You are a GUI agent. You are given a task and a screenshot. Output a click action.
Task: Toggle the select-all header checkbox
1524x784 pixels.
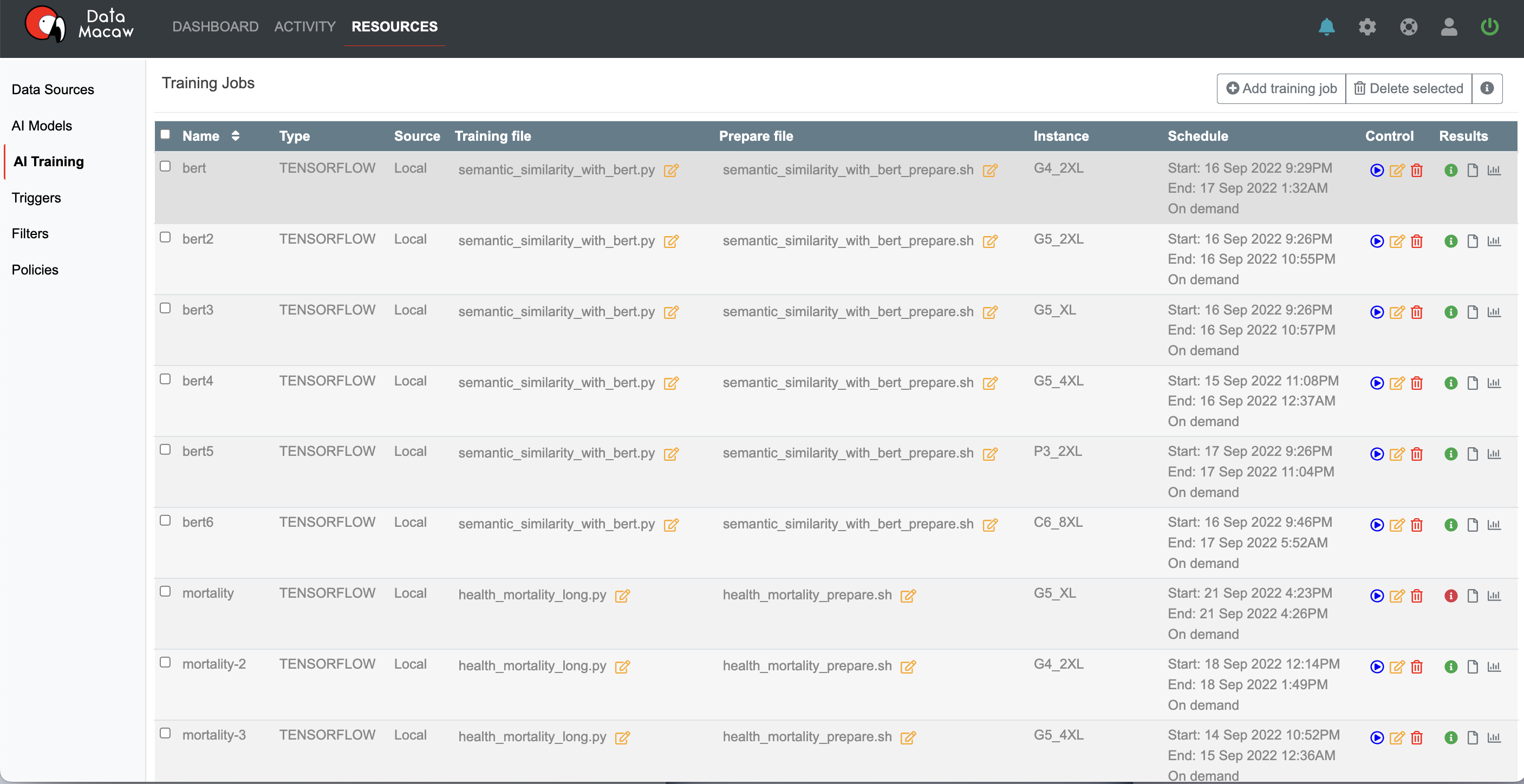pos(165,134)
